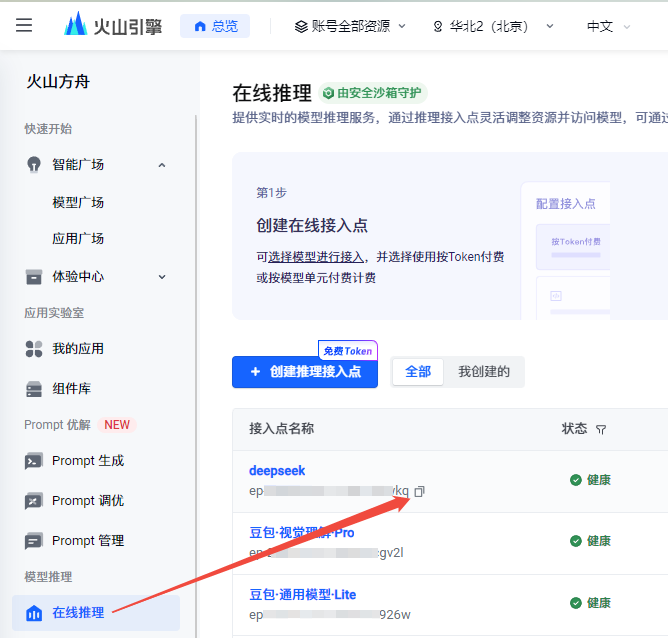Click the NEW badge beside Prompt 优解
Screen dimensions: 668x638
(117, 425)
